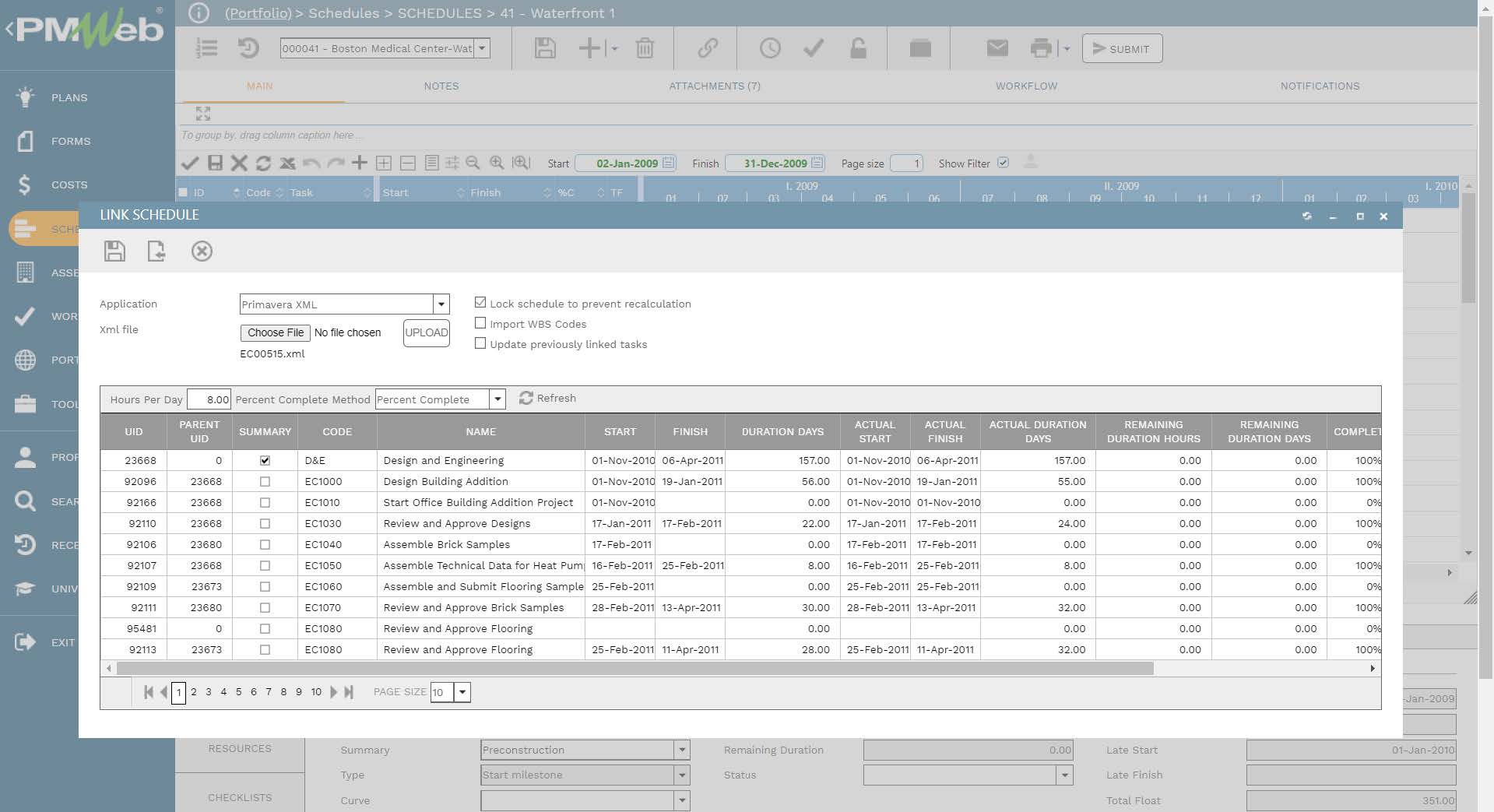Click the Start date field 02-Jan-2009
Screen dimensions: 1494x812
click(x=626, y=163)
